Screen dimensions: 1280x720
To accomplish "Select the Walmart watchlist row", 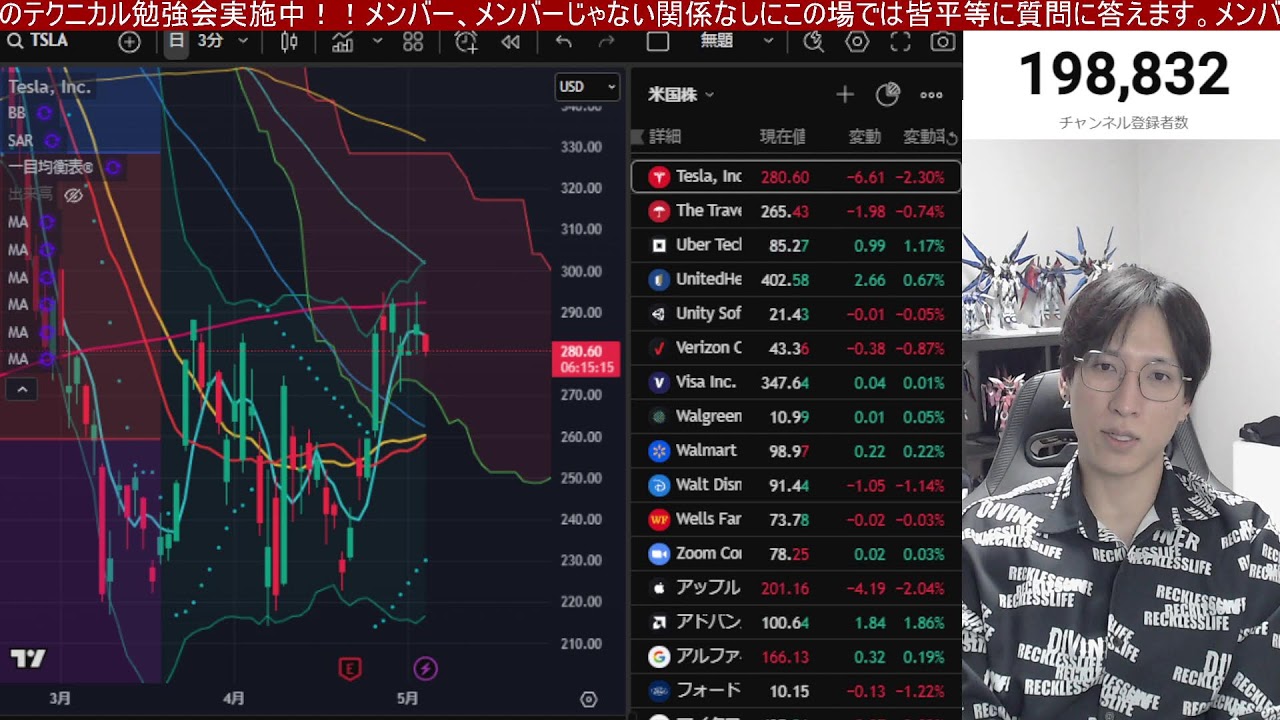I will coord(796,450).
